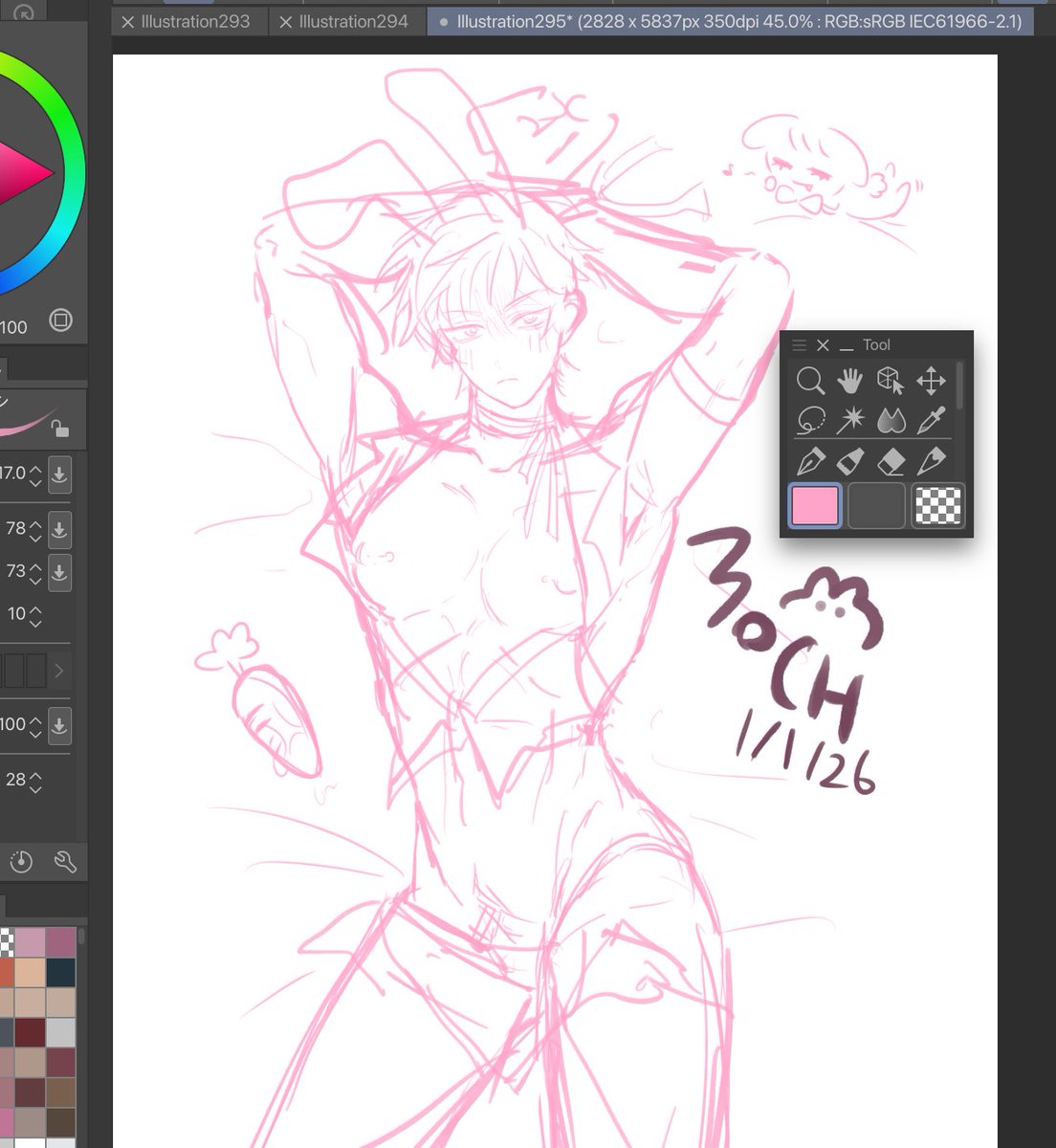The width and height of the screenshot is (1056, 1148).
Task: Toggle the brush stroke lock icon
Action: click(x=61, y=429)
